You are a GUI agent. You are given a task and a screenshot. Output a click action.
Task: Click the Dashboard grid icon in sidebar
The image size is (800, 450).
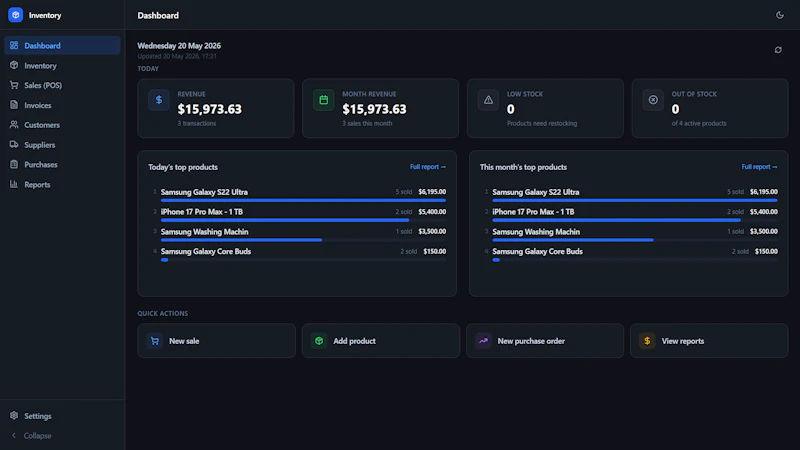pyautogui.click(x=14, y=45)
